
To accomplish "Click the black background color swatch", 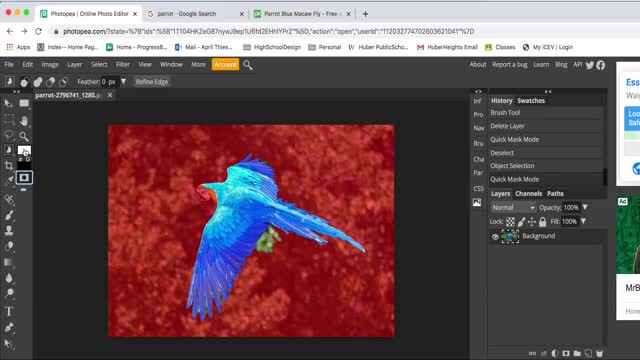I will pyautogui.click(x=24, y=165).
